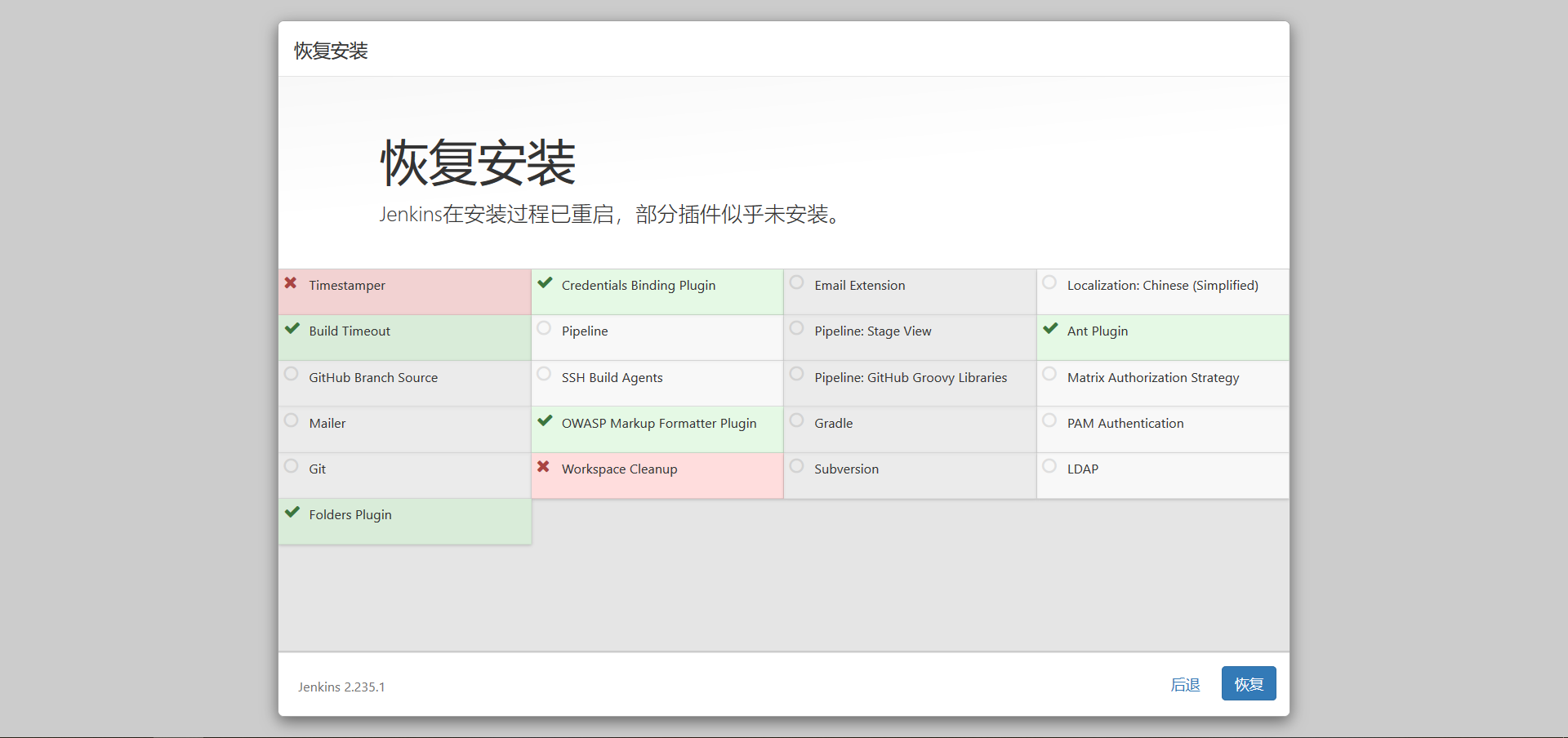Select the Credentials Binding Plugin label
The height and width of the screenshot is (738, 1568).
tap(639, 286)
